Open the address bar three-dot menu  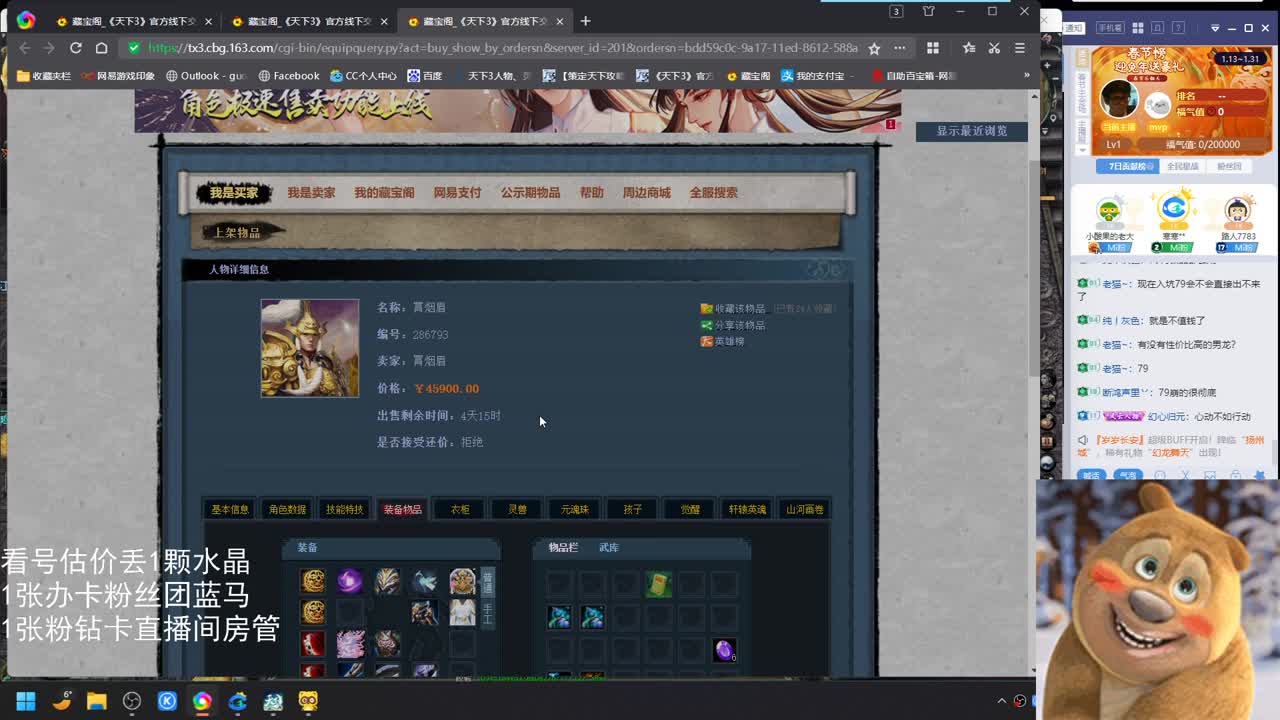[900, 48]
